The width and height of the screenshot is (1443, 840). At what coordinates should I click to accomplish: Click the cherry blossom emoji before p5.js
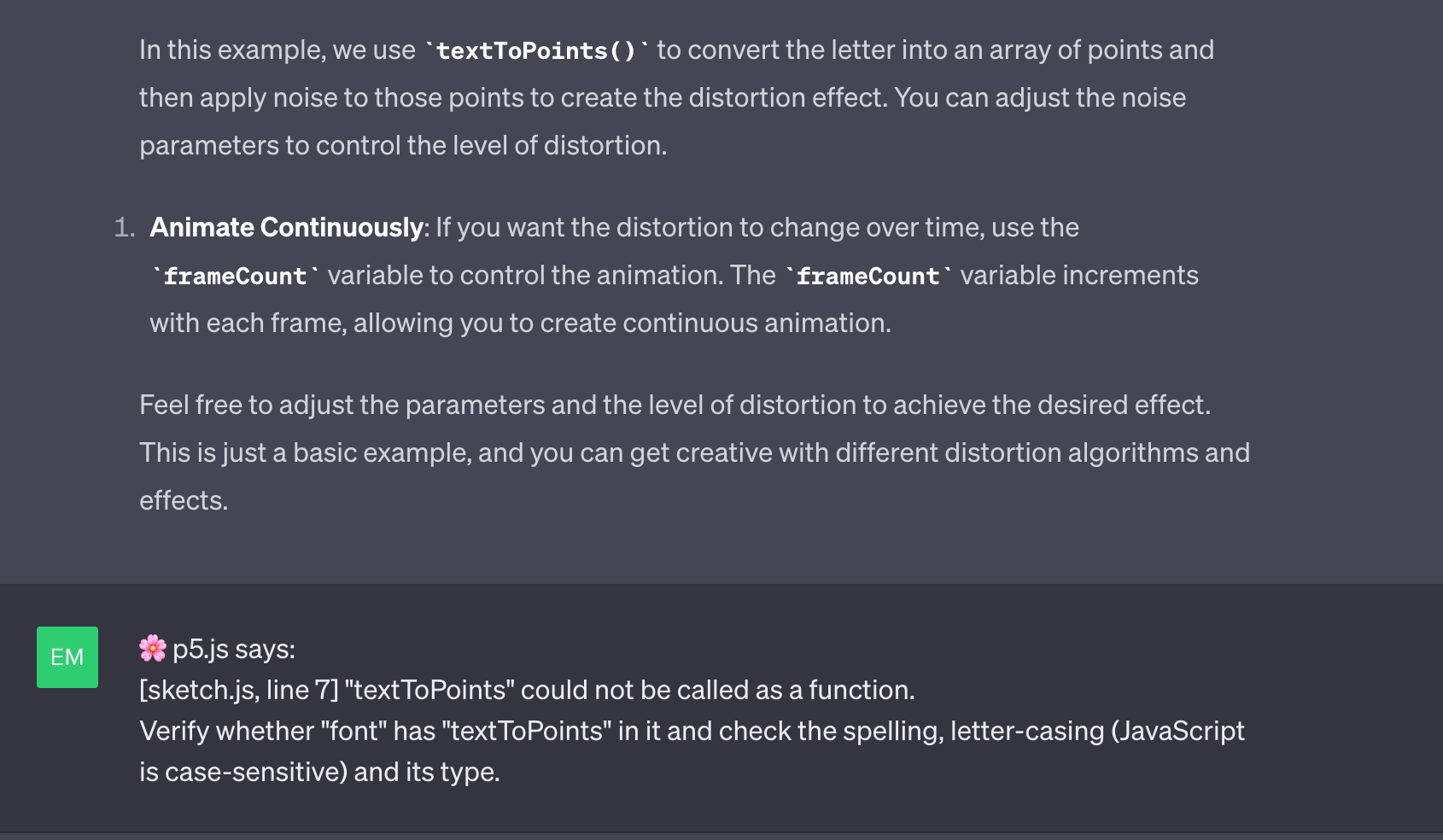point(153,649)
